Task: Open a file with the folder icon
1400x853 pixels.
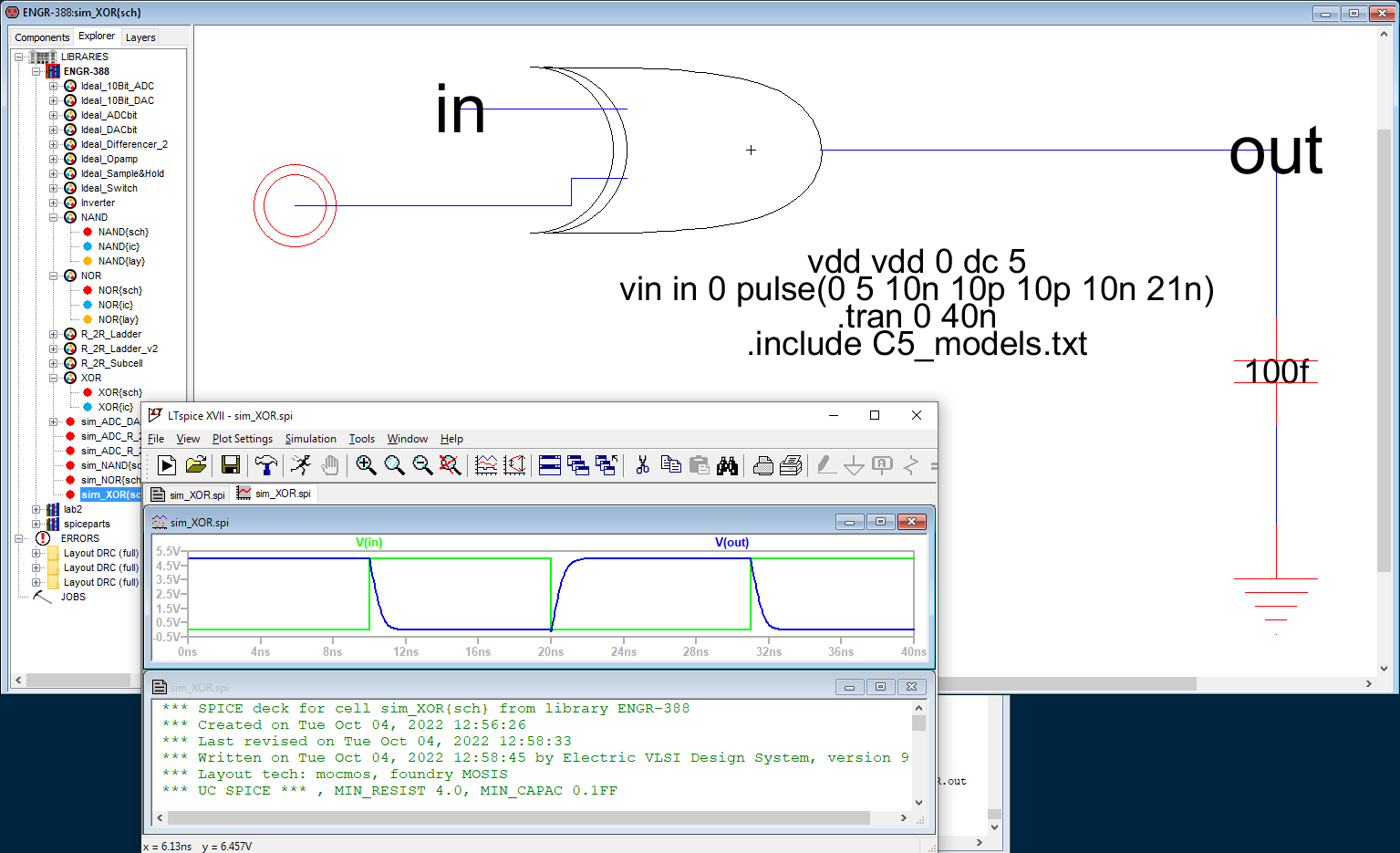Action: coord(196,465)
